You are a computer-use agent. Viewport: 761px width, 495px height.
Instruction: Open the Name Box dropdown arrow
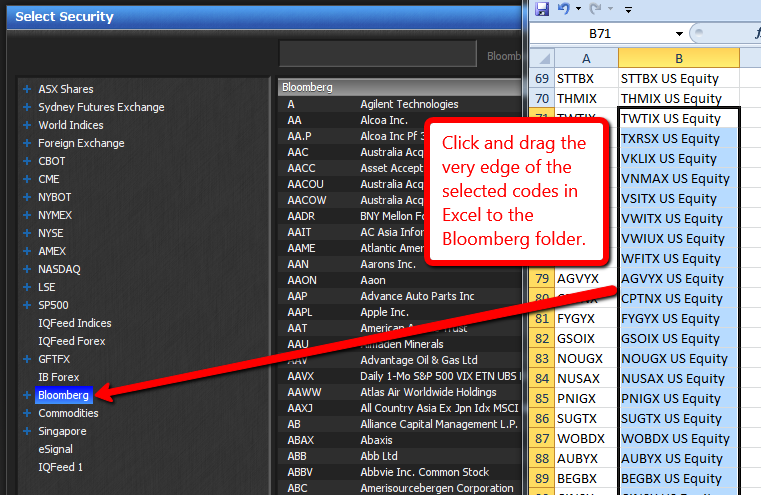(679, 34)
